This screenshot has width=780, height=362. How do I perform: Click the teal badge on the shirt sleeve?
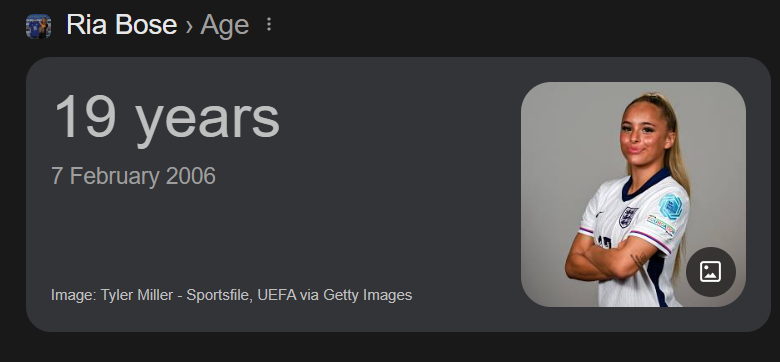[x=671, y=206]
